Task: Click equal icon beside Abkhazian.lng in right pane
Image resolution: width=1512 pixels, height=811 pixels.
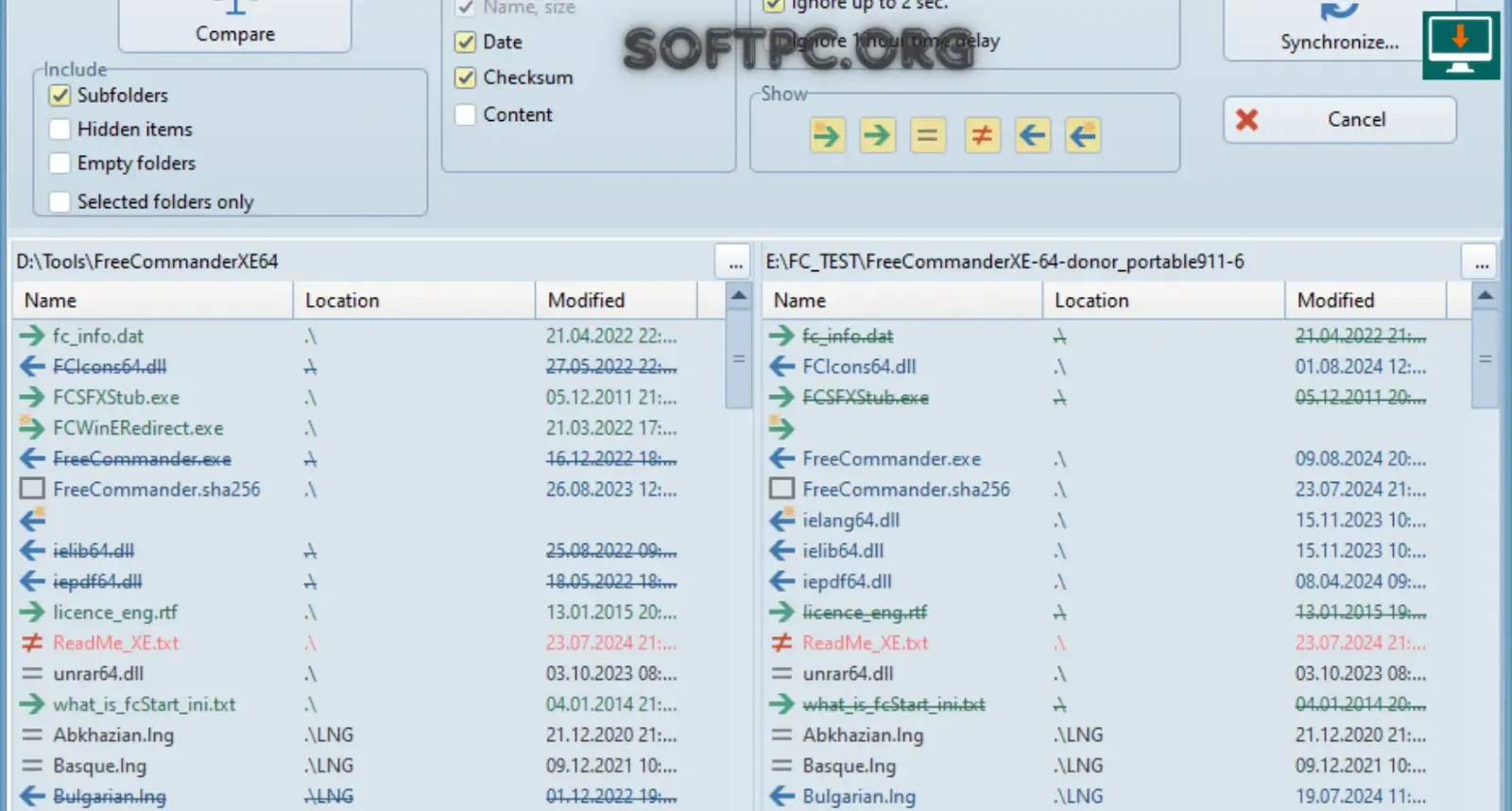Action: tap(782, 734)
